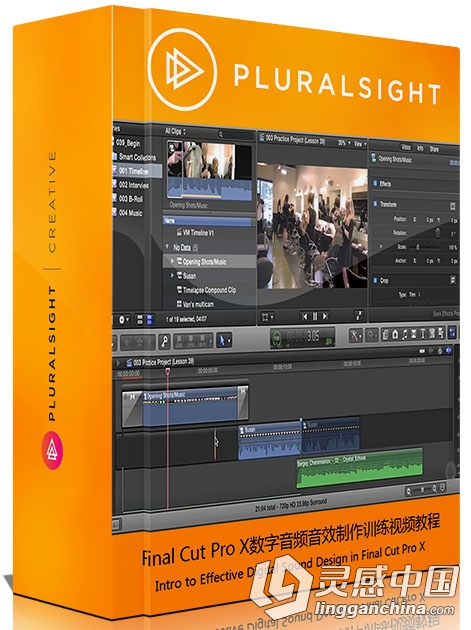The width and height of the screenshot is (471, 630).
Task: Open the timeline index button
Action: point(115,524)
